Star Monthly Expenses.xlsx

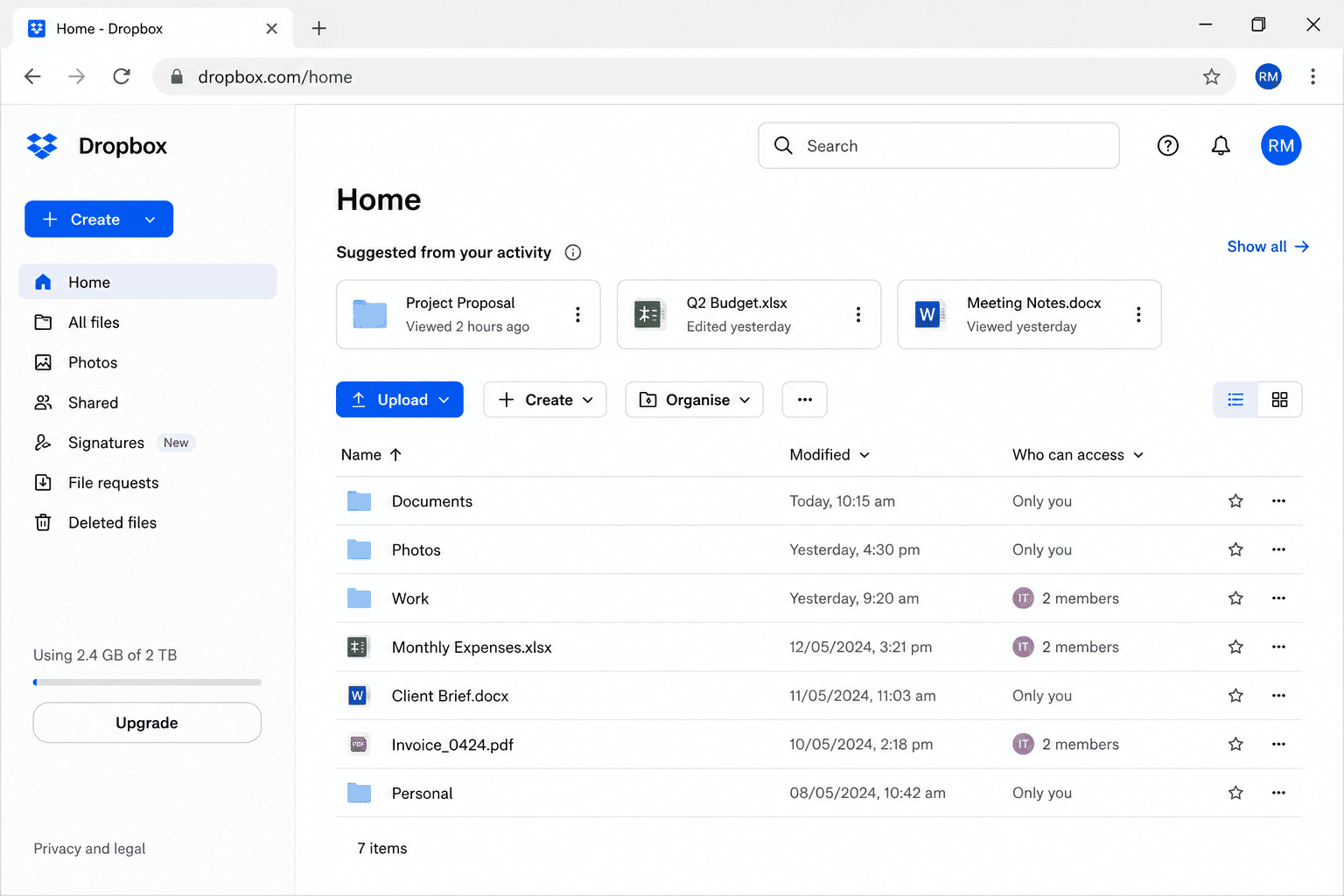pos(1235,647)
